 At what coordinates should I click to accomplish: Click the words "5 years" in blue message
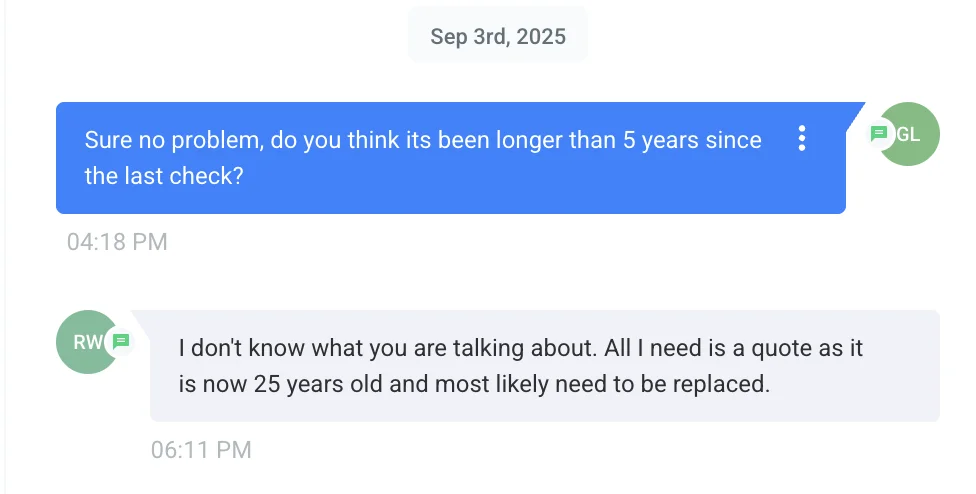(x=659, y=140)
